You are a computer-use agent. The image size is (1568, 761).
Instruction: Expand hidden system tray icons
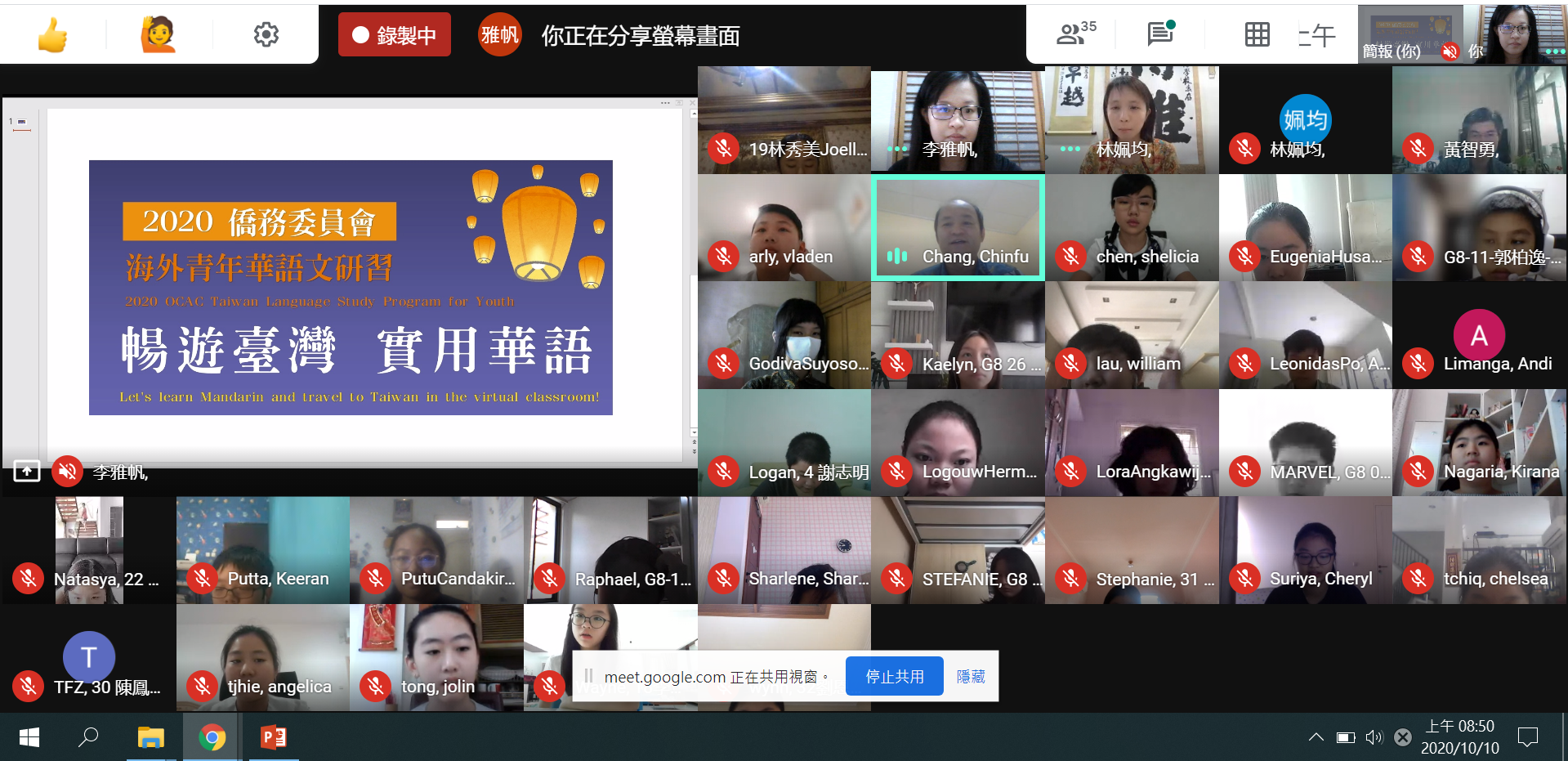tap(1316, 736)
